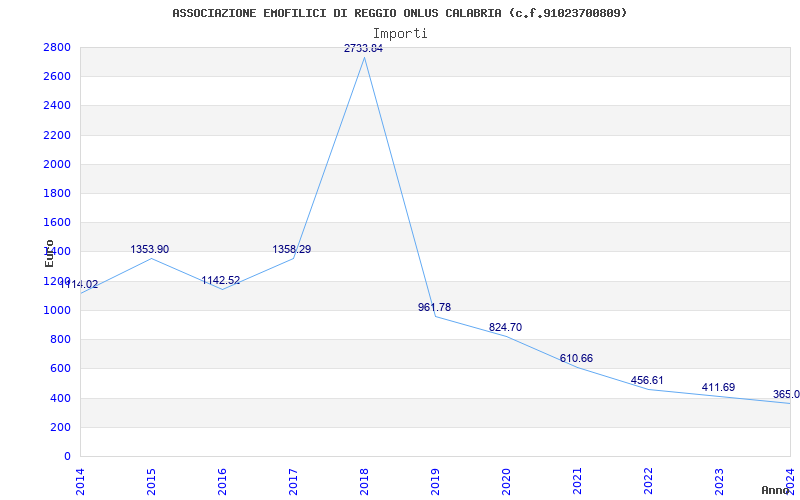Click the 800 y-axis tick label
Image resolution: width=800 pixels, height=500 pixels.
pyautogui.click(x=60, y=339)
